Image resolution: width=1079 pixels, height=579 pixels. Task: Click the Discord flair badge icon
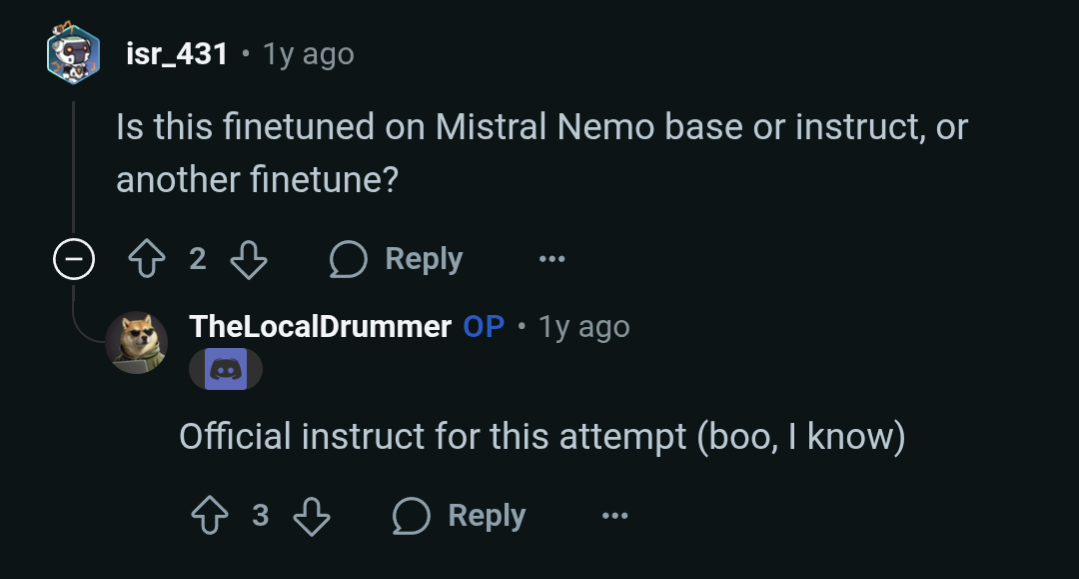coord(226,369)
